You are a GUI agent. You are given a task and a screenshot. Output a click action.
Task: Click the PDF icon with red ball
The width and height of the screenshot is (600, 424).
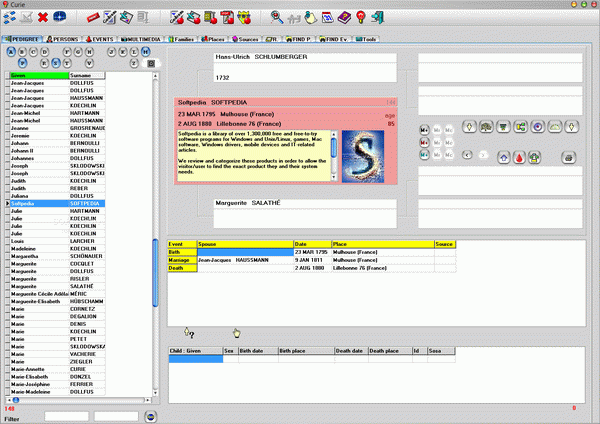click(227, 18)
